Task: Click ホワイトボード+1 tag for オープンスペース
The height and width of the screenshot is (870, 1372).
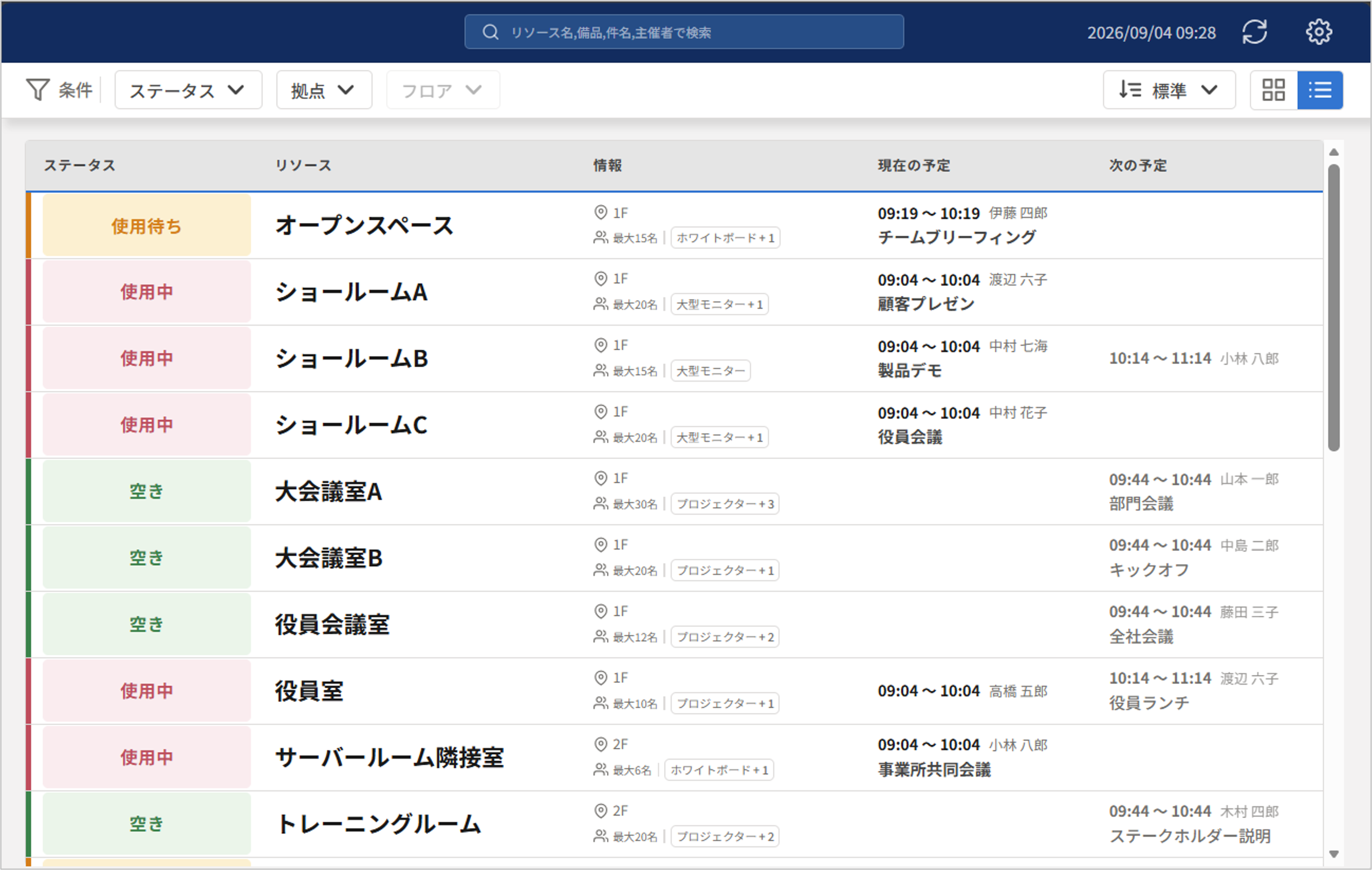Action: click(x=725, y=237)
